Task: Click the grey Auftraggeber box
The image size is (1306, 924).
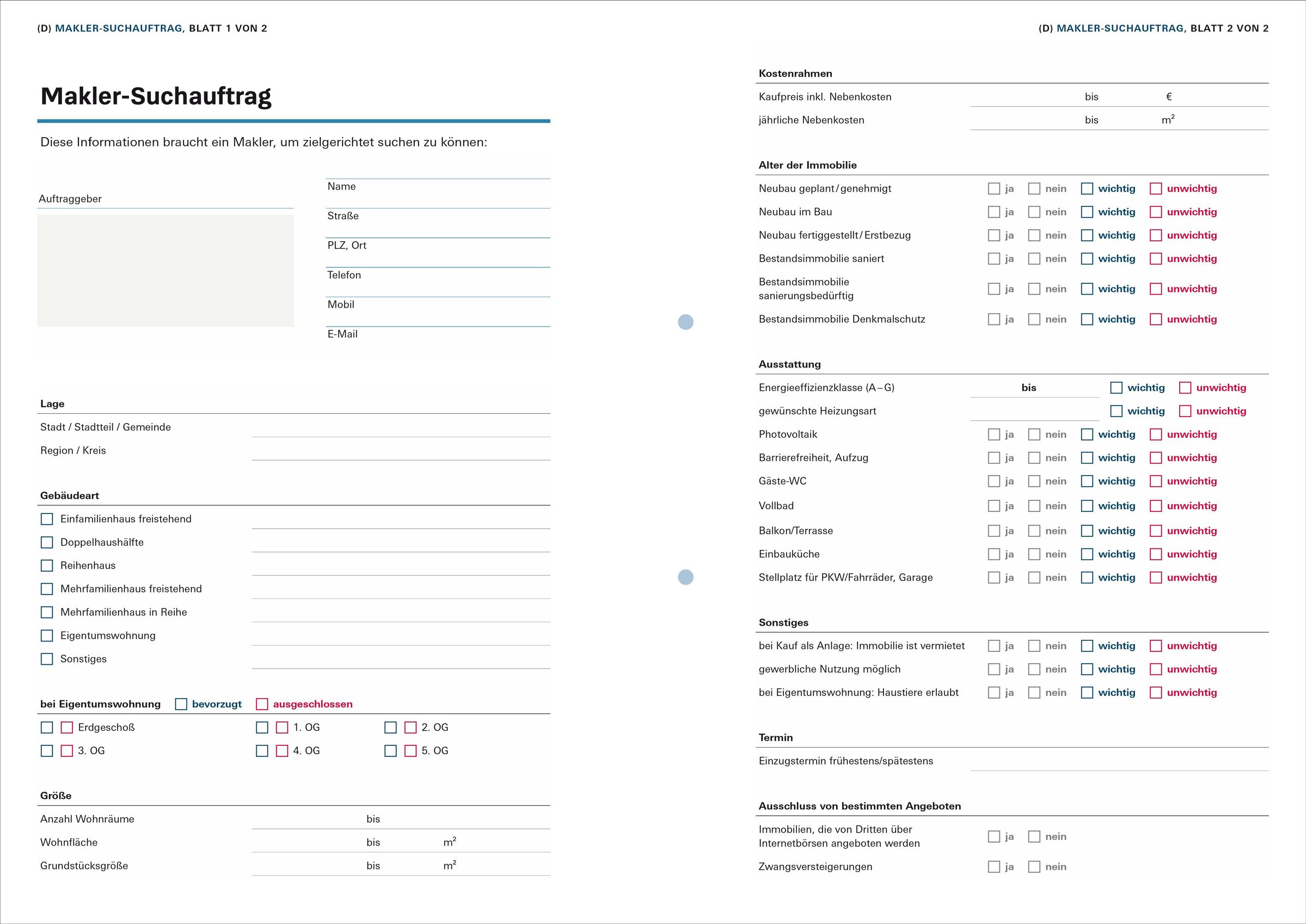Action: 165,271
